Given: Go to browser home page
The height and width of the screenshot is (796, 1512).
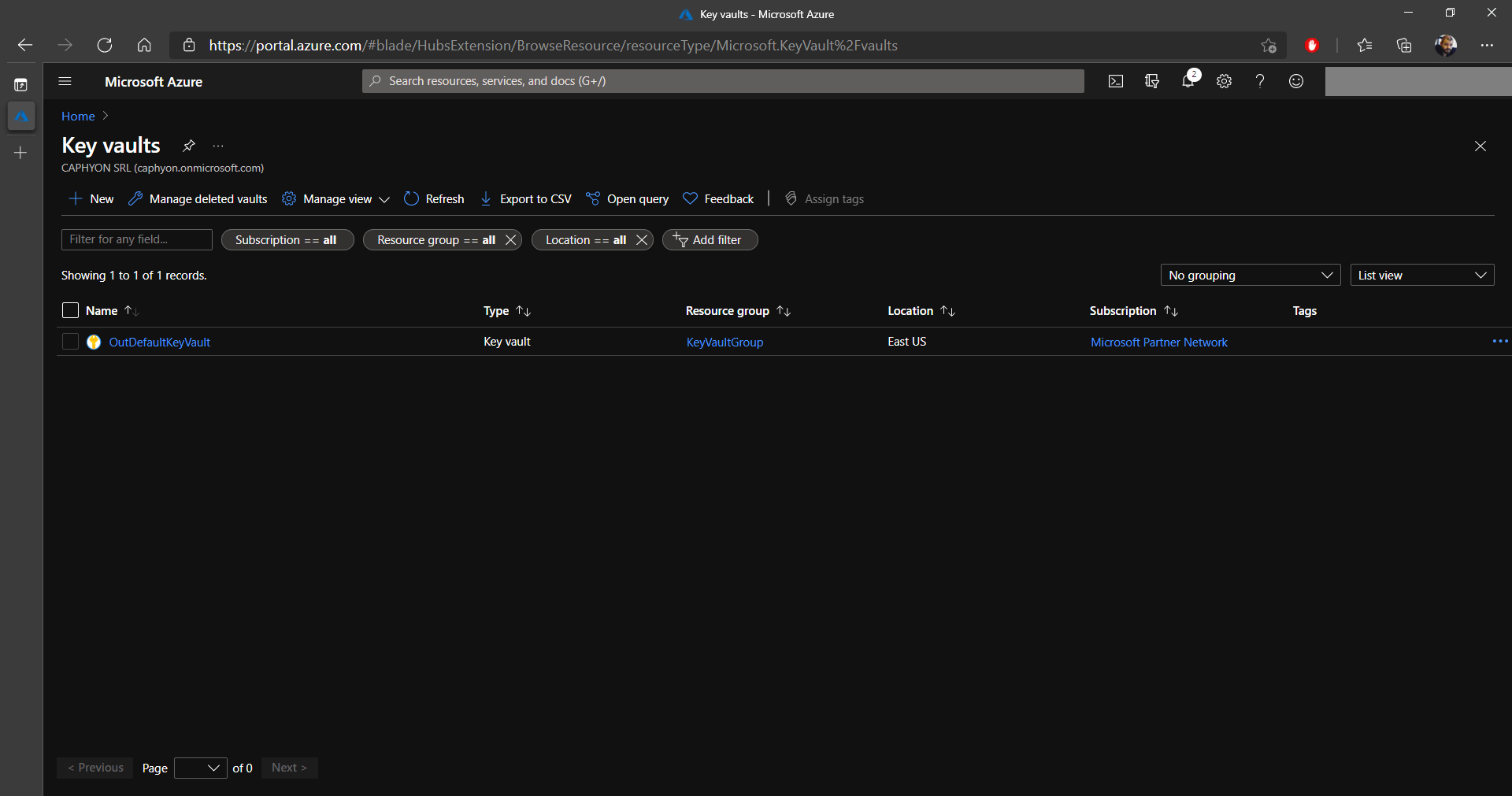Looking at the screenshot, I should [x=144, y=46].
